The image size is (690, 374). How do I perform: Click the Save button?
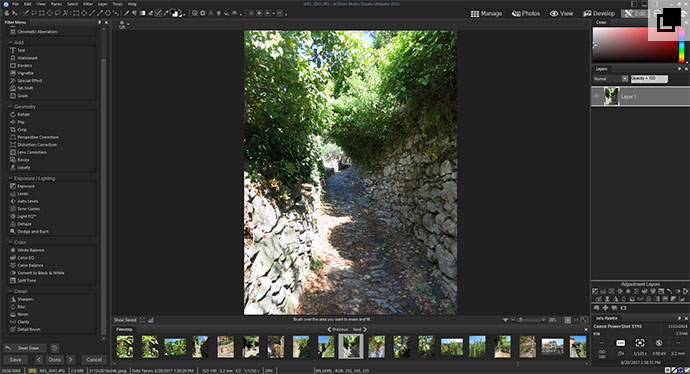(x=15, y=359)
